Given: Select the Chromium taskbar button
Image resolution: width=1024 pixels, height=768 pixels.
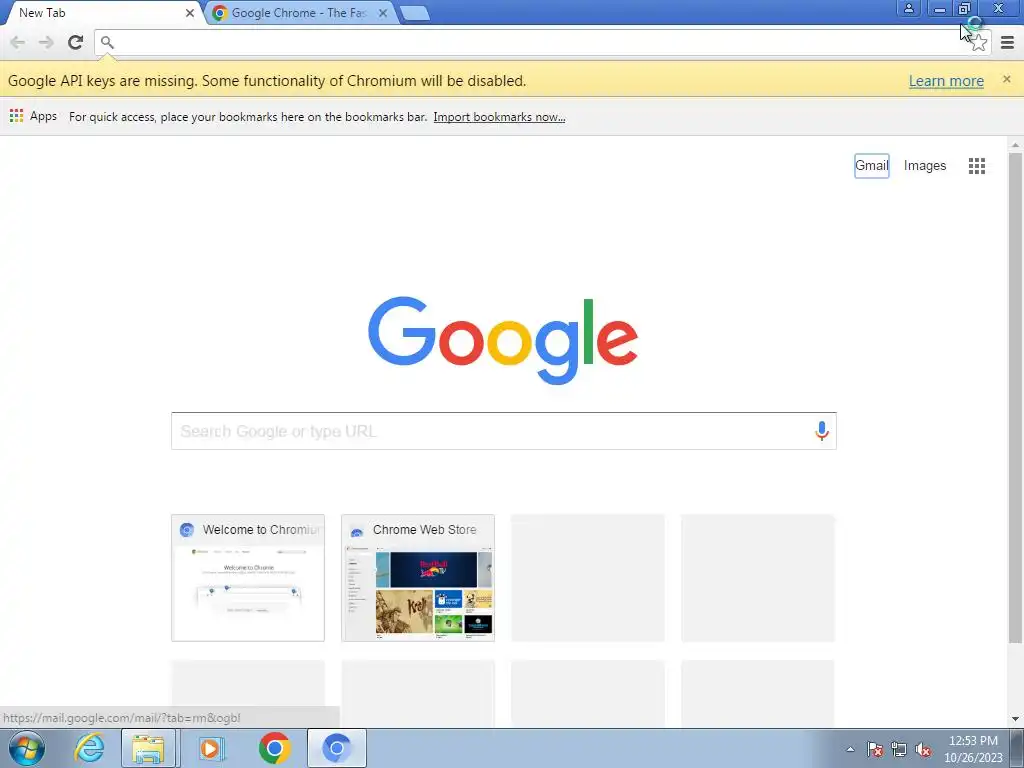Looking at the screenshot, I should [337, 748].
